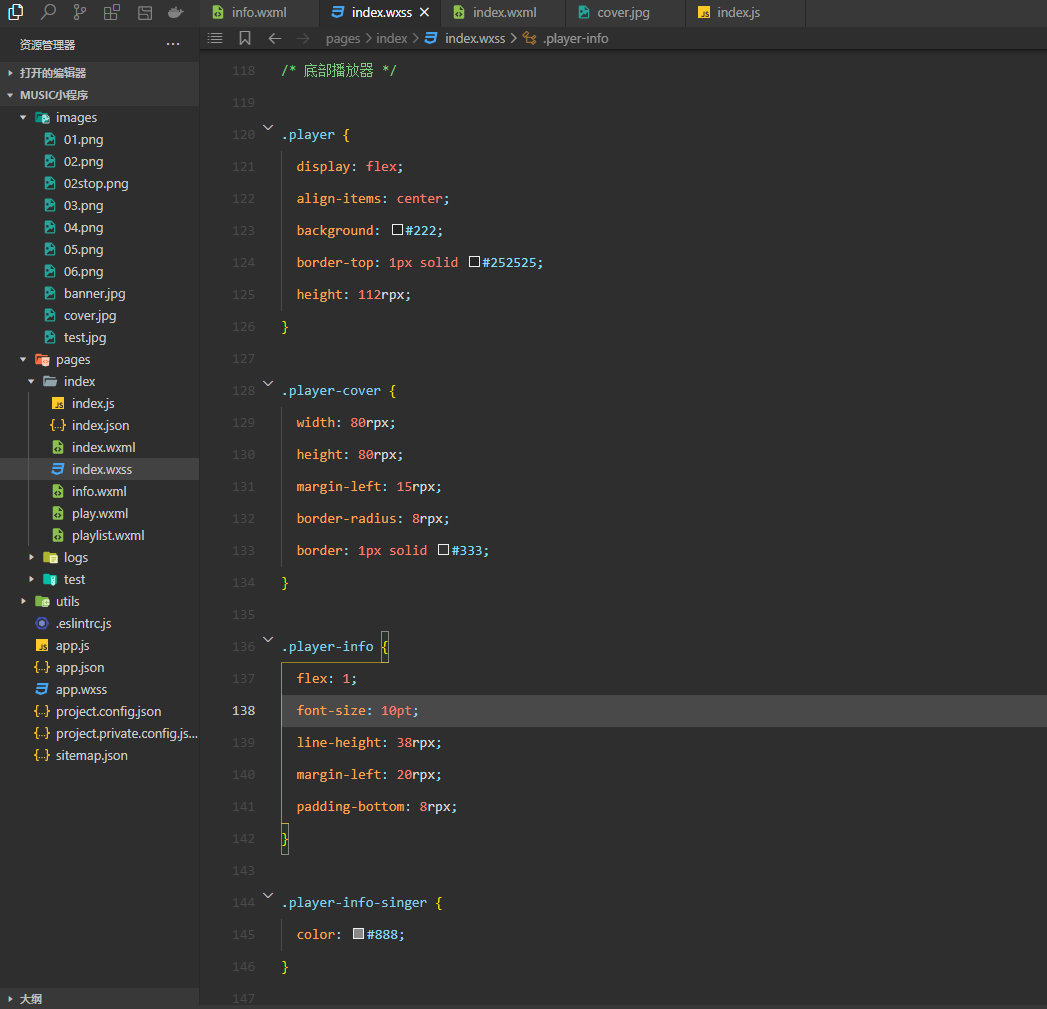Click the pages breadcrumb segment

342,38
